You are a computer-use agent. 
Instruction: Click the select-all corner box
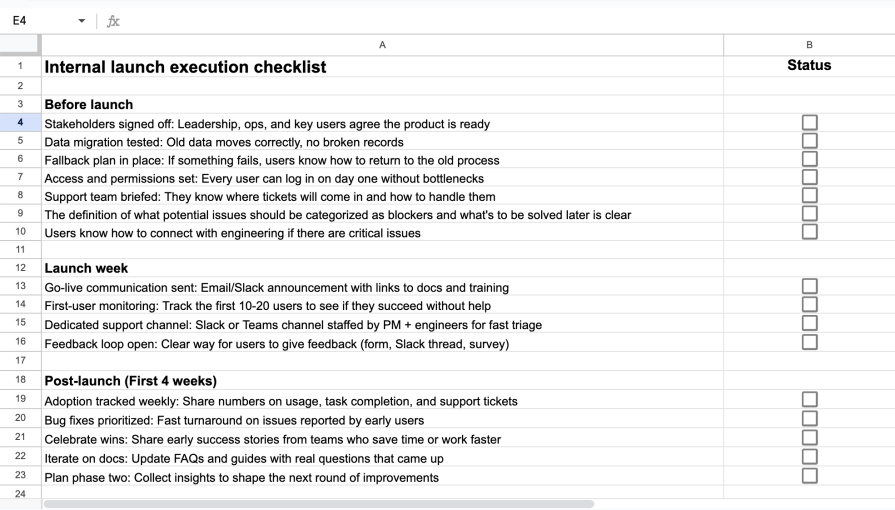tap(20, 45)
